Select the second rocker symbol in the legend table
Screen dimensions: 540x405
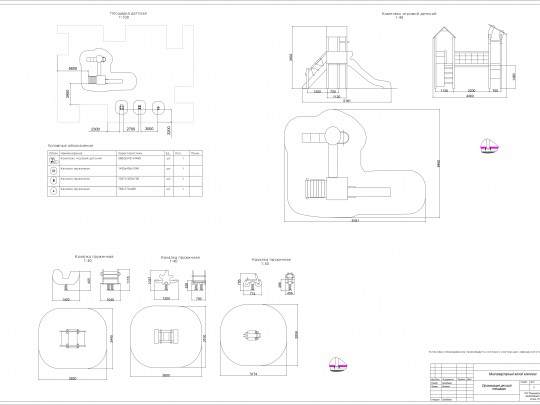53,170
